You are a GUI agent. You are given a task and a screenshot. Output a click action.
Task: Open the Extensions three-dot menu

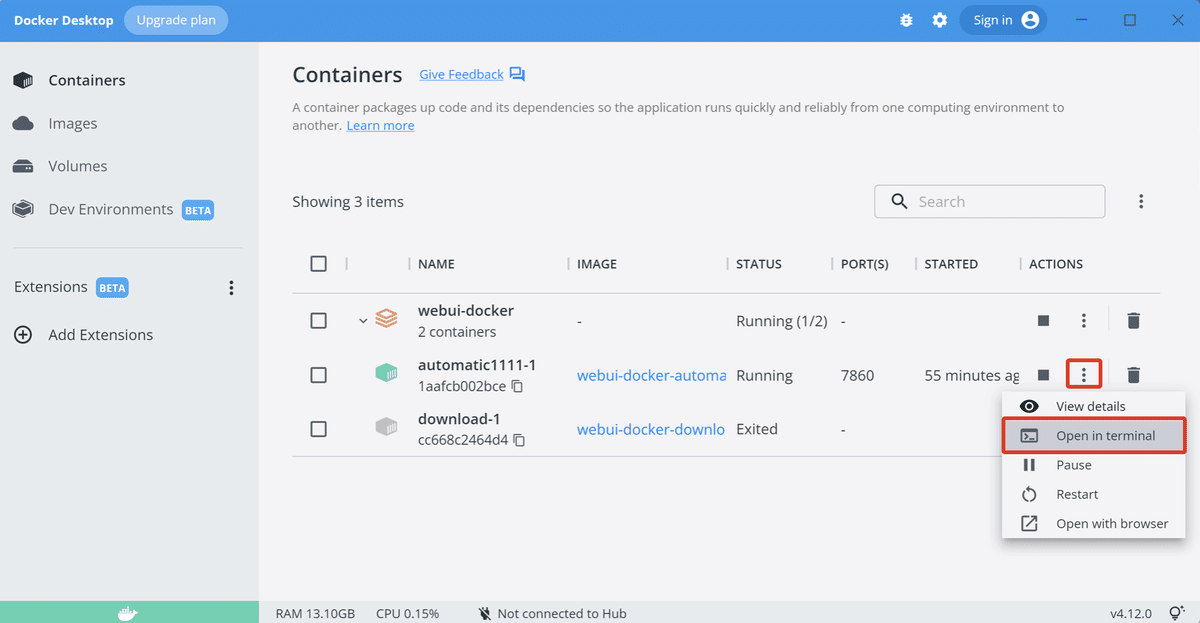point(231,288)
